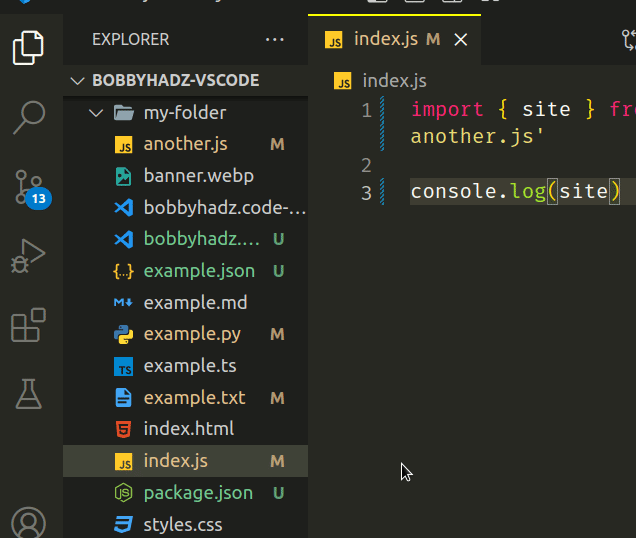Click the 'log' method call

coord(528,191)
